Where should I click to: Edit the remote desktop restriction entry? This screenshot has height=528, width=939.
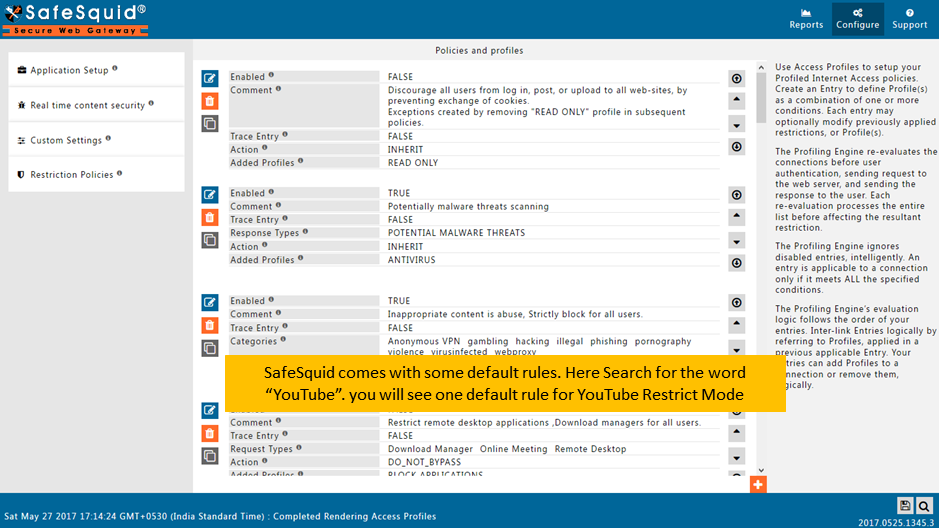coord(210,410)
